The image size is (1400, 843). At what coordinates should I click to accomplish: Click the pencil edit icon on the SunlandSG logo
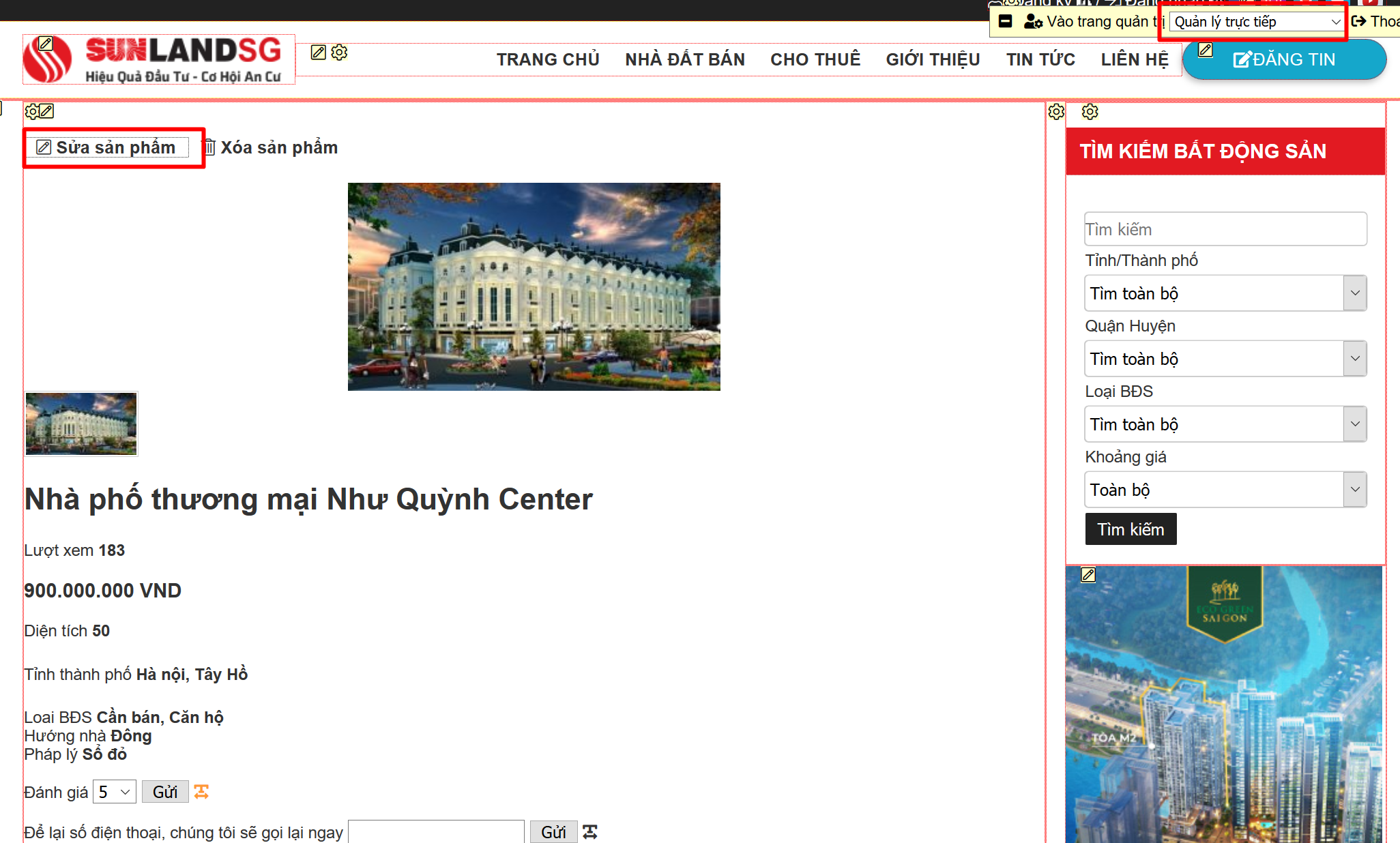(x=45, y=44)
